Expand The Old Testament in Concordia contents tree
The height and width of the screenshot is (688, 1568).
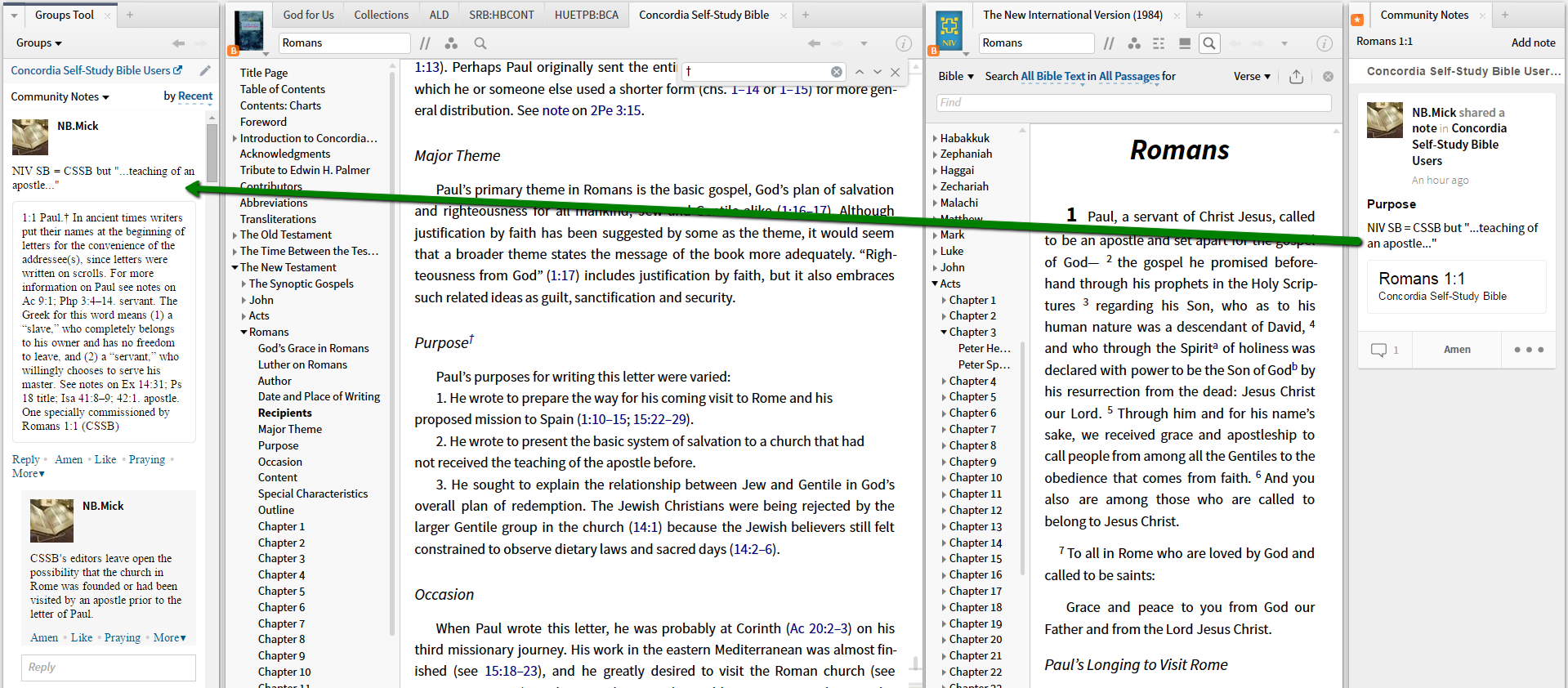click(235, 235)
